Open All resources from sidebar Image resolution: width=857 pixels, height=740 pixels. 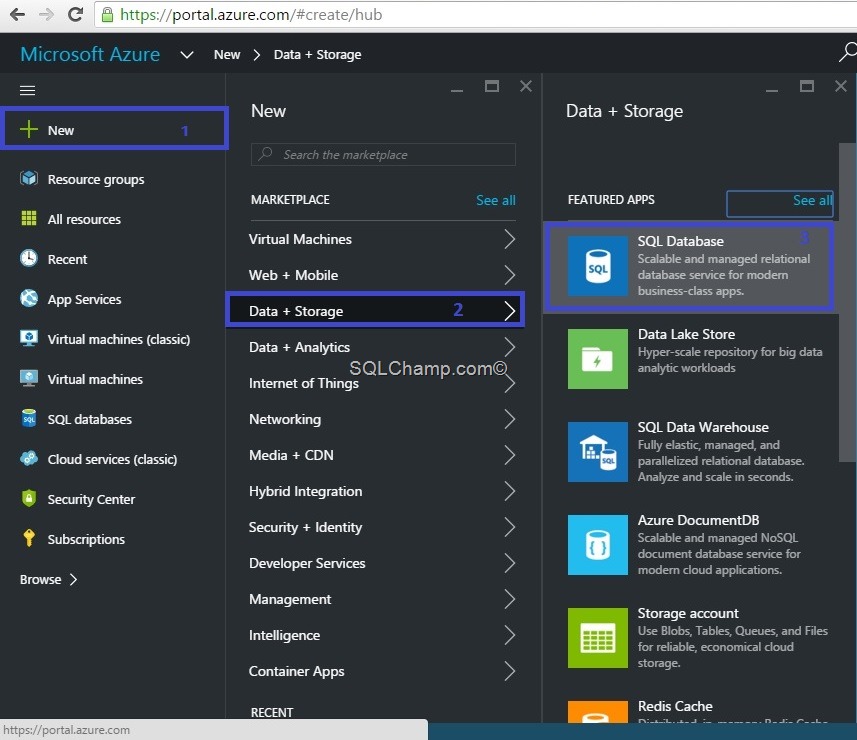click(x=113, y=219)
